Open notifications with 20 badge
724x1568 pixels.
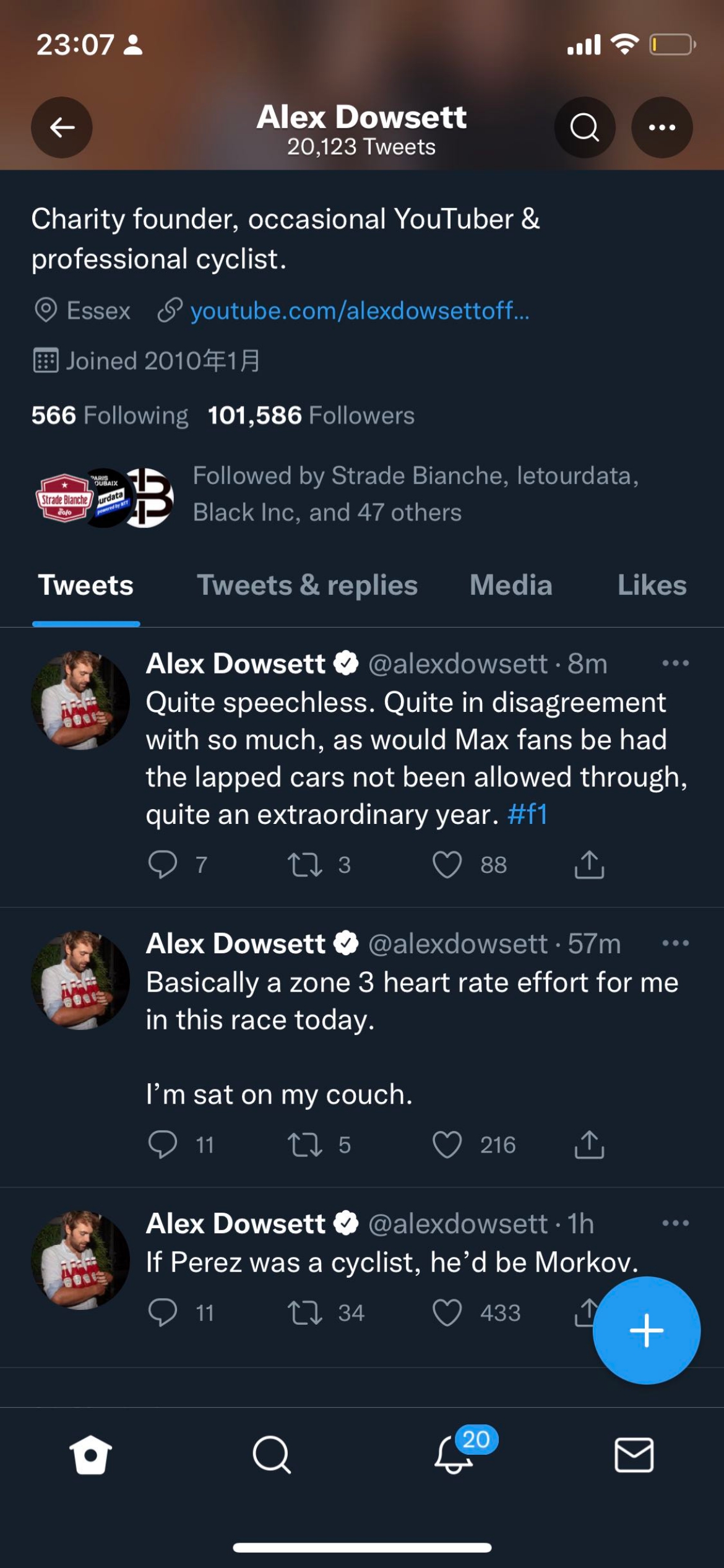pyautogui.click(x=455, y=1455)
